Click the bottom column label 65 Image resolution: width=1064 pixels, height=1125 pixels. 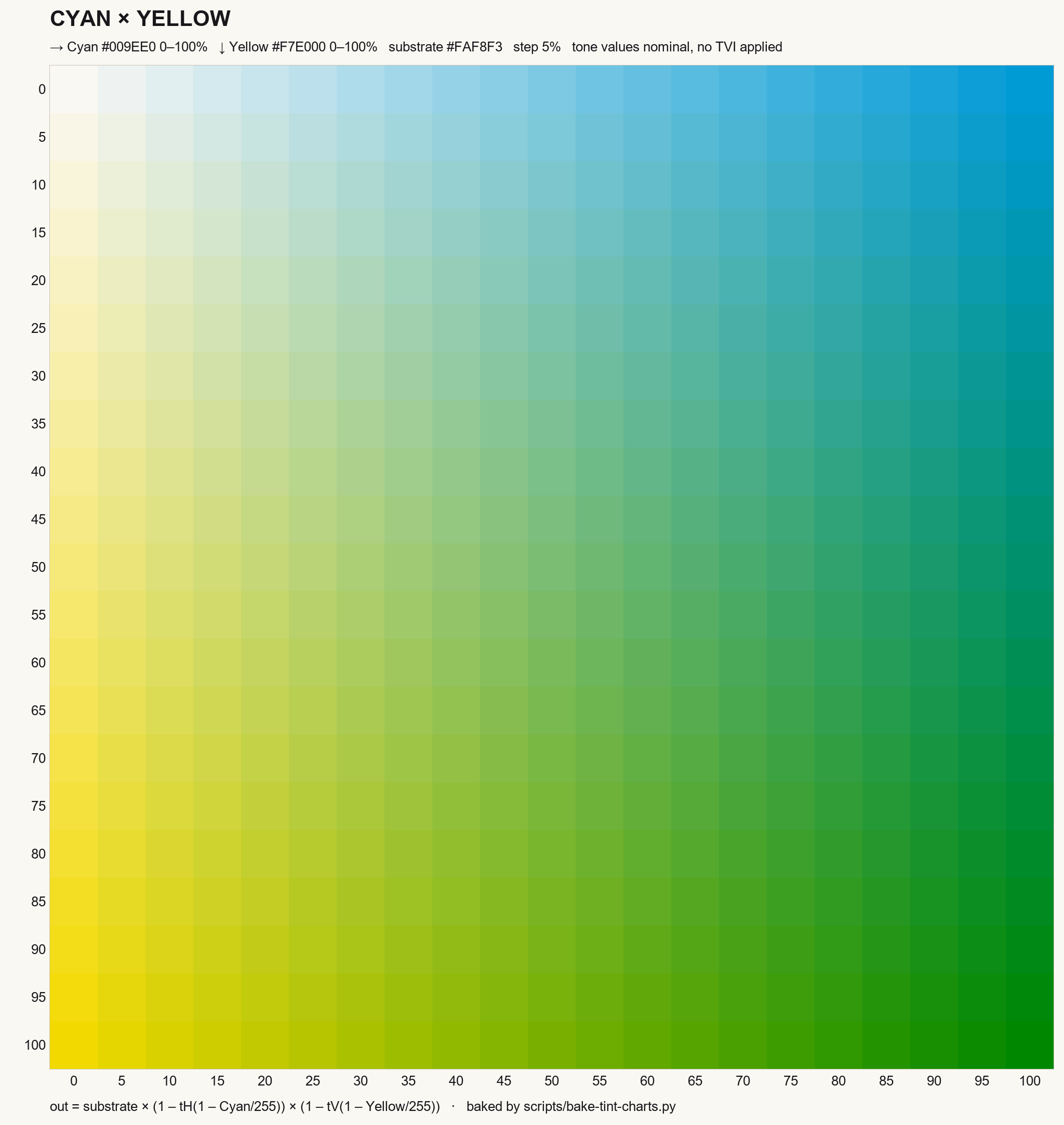click(x=695, y=1081)
